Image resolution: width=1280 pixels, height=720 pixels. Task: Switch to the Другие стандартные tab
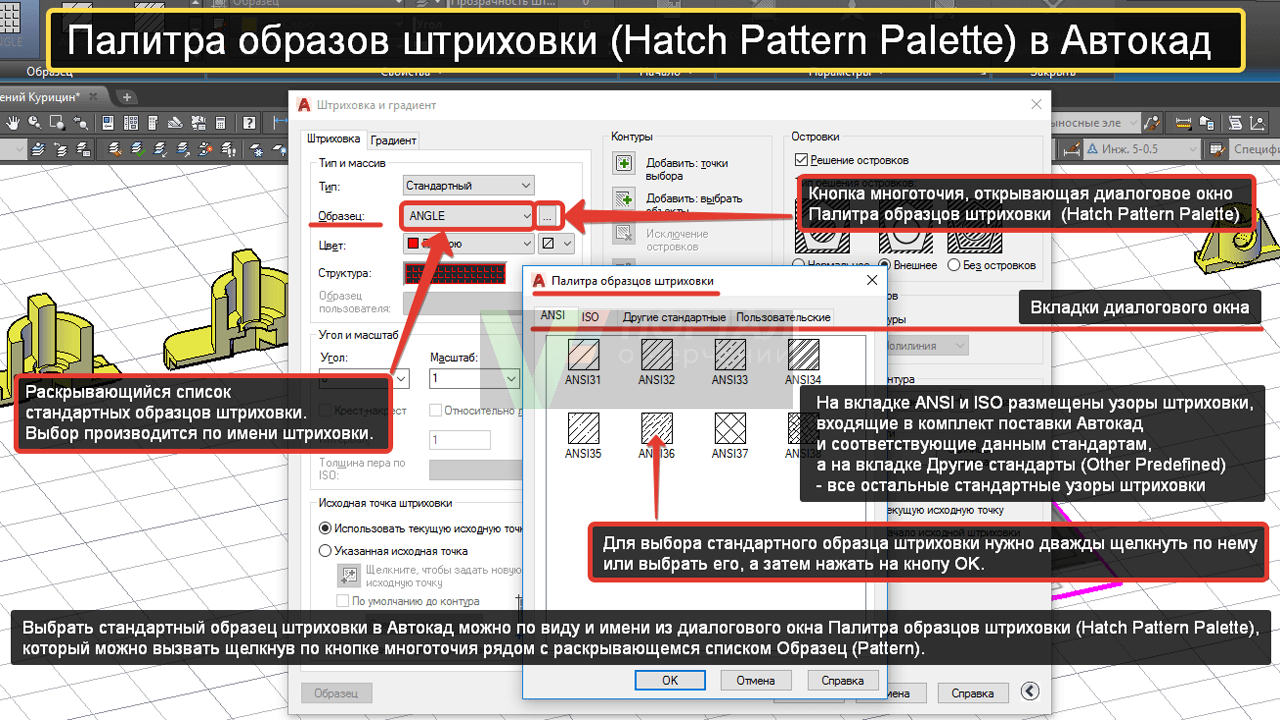tap(674, 317)
